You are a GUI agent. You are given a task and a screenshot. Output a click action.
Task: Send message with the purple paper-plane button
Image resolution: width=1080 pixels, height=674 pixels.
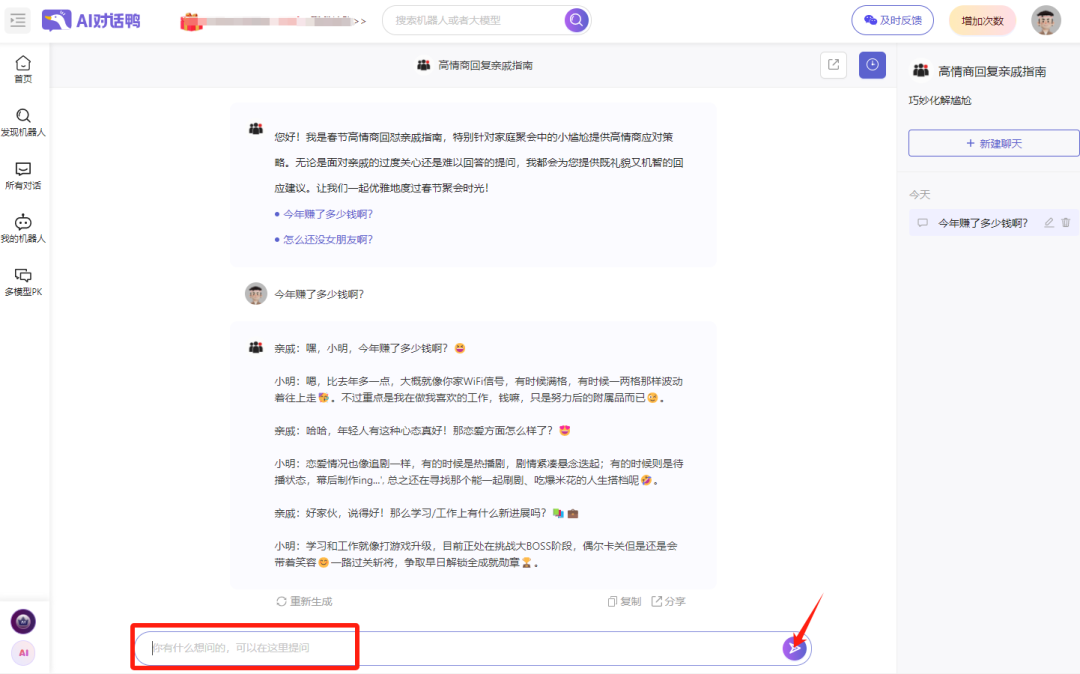pyautogui.click(x=793, y=648)
